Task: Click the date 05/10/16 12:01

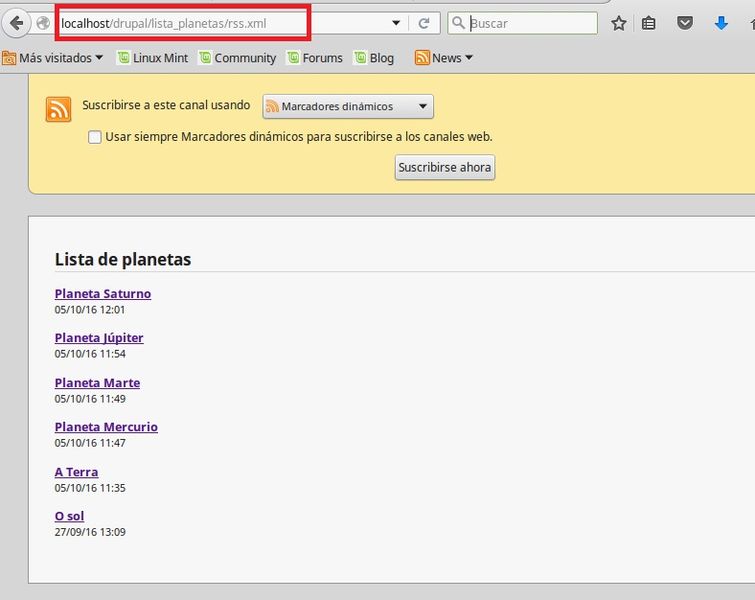Action: [90, 310]
